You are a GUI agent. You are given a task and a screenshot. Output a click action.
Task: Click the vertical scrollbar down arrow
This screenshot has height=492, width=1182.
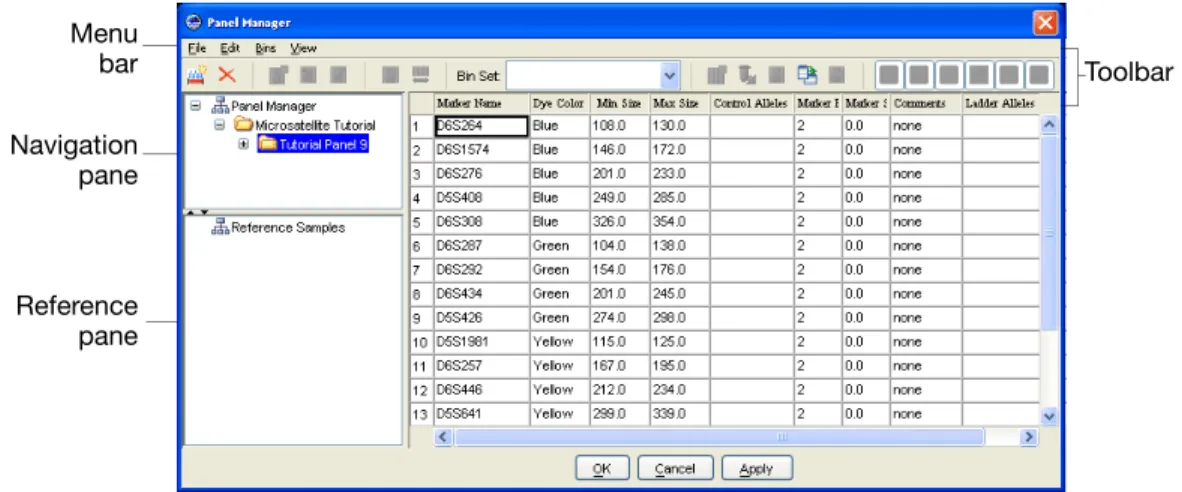(1049, 416)
